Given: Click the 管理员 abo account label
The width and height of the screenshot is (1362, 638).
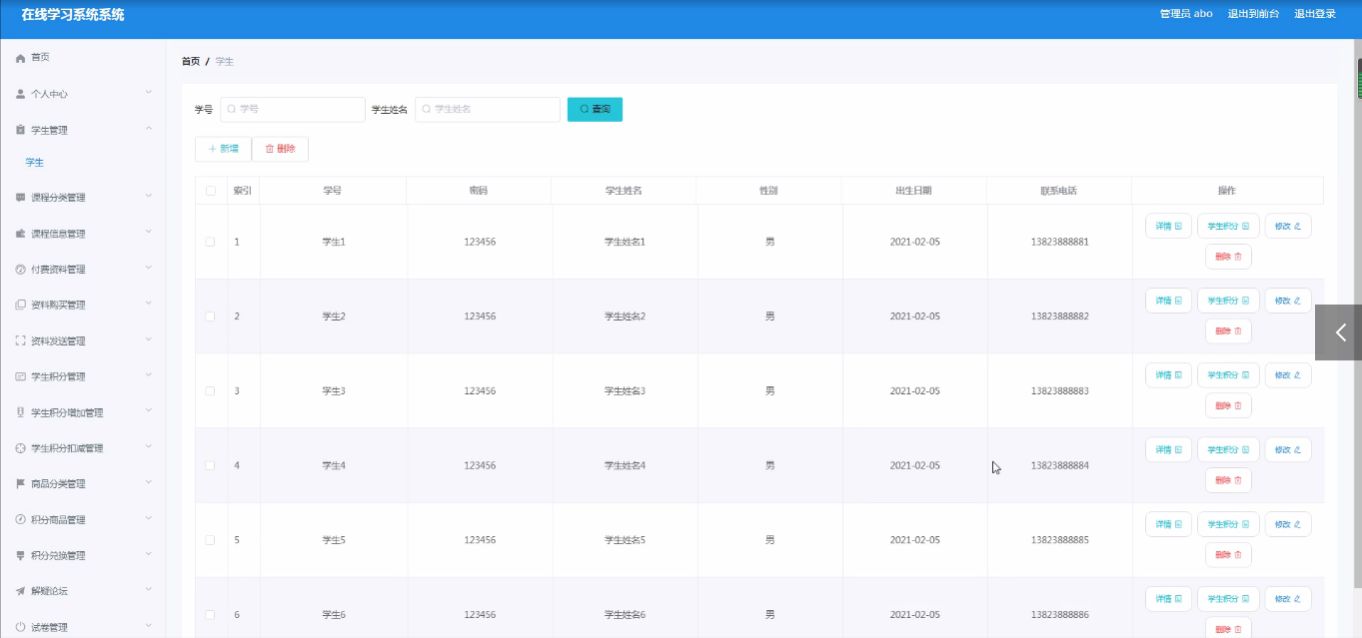Looking at the screenshot, I should click(1186, 14).
